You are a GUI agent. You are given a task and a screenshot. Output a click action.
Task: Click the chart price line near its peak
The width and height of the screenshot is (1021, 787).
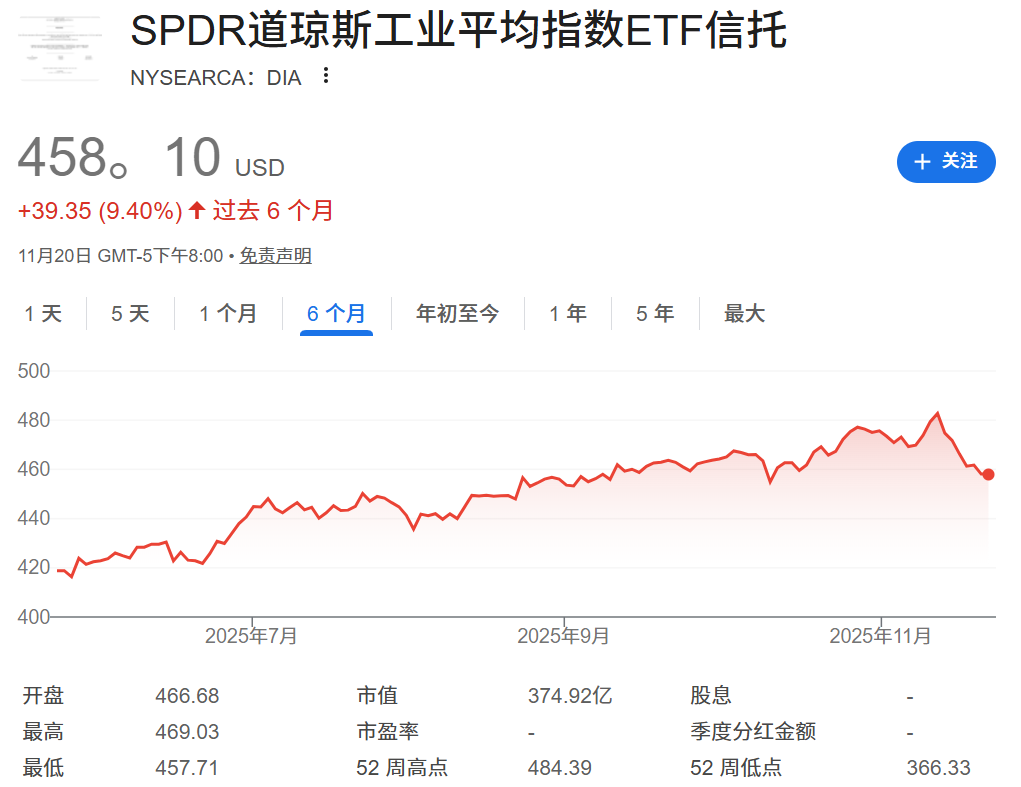point(936,412)
